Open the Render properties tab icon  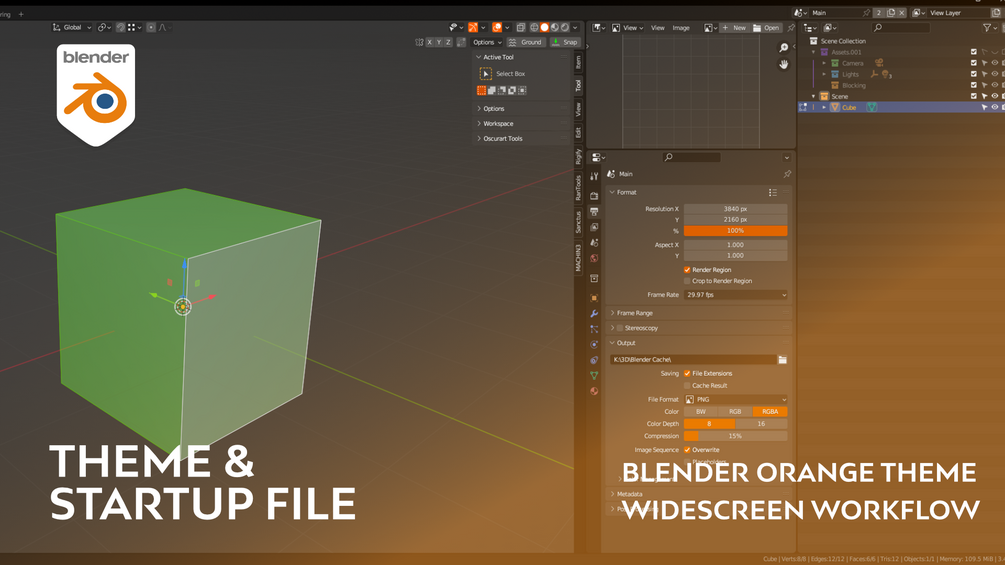click(x=594, y=195)
